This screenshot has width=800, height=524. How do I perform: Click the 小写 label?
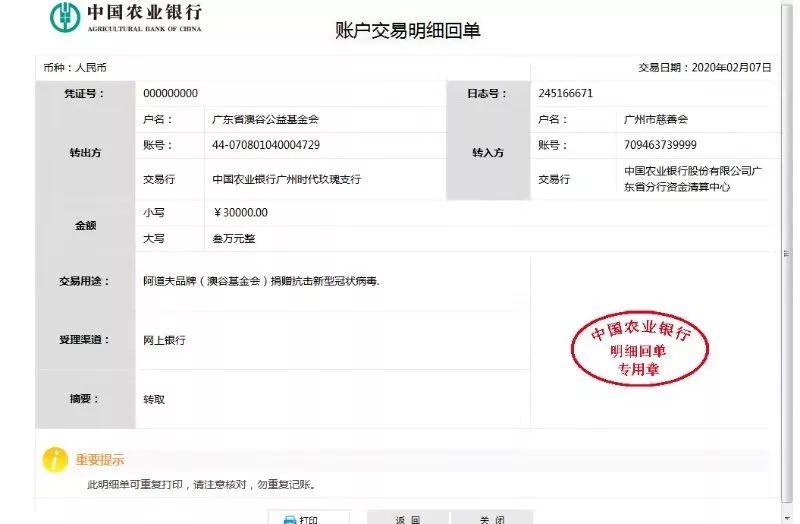[x=154, y=213]
